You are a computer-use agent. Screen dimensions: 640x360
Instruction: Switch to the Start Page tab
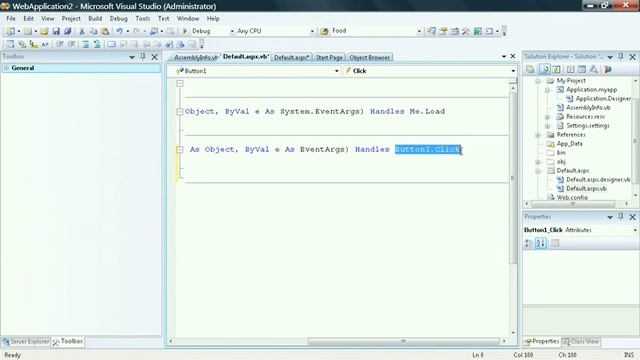pos(329,58)
